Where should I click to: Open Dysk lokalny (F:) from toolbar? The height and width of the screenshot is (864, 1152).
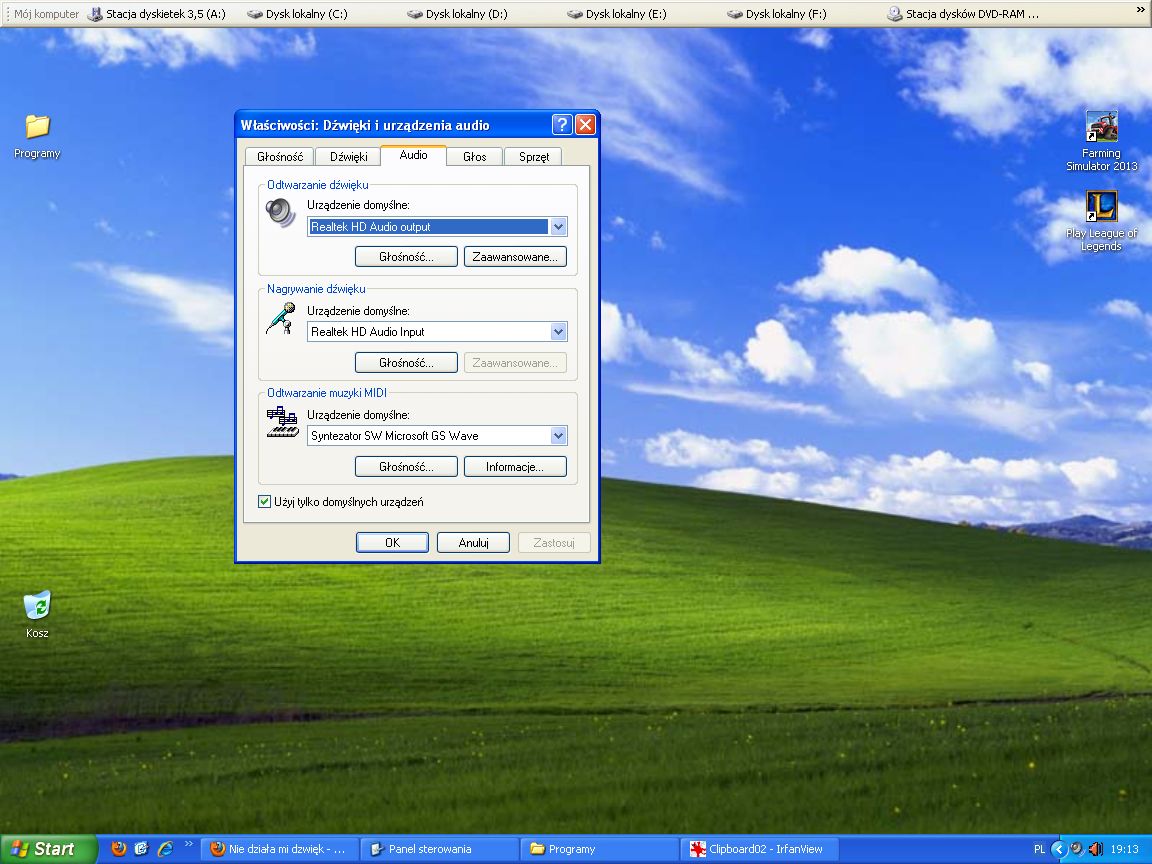point(777,14)
